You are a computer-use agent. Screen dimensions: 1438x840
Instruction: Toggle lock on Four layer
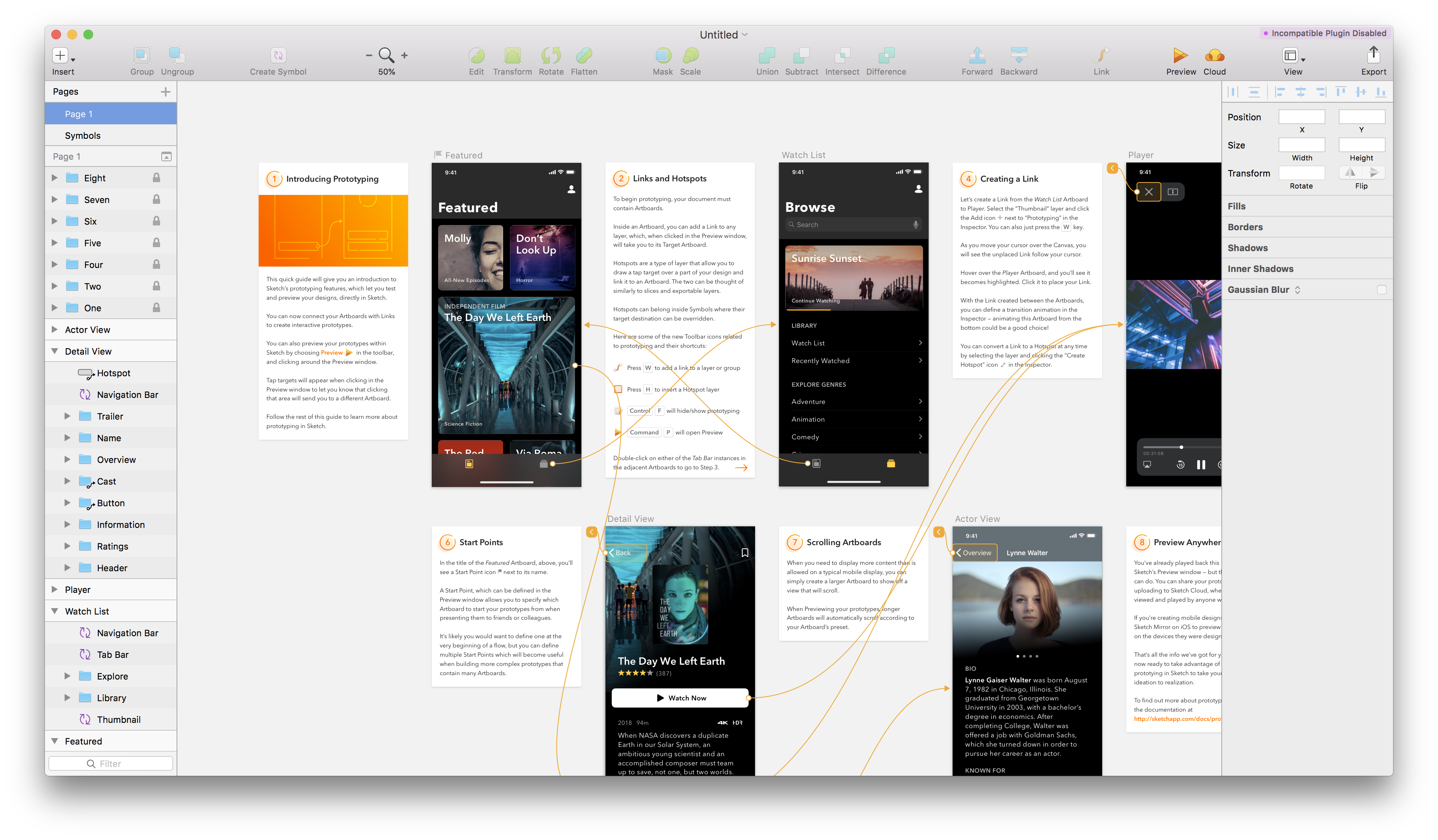click(156, 265)
